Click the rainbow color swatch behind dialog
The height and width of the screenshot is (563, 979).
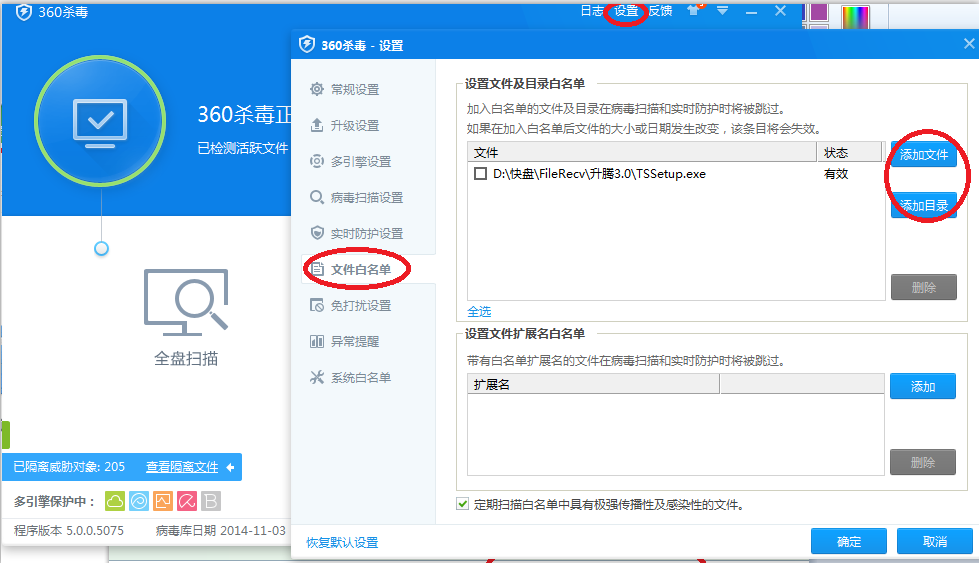pyautogui.click(x=855, y=16)
